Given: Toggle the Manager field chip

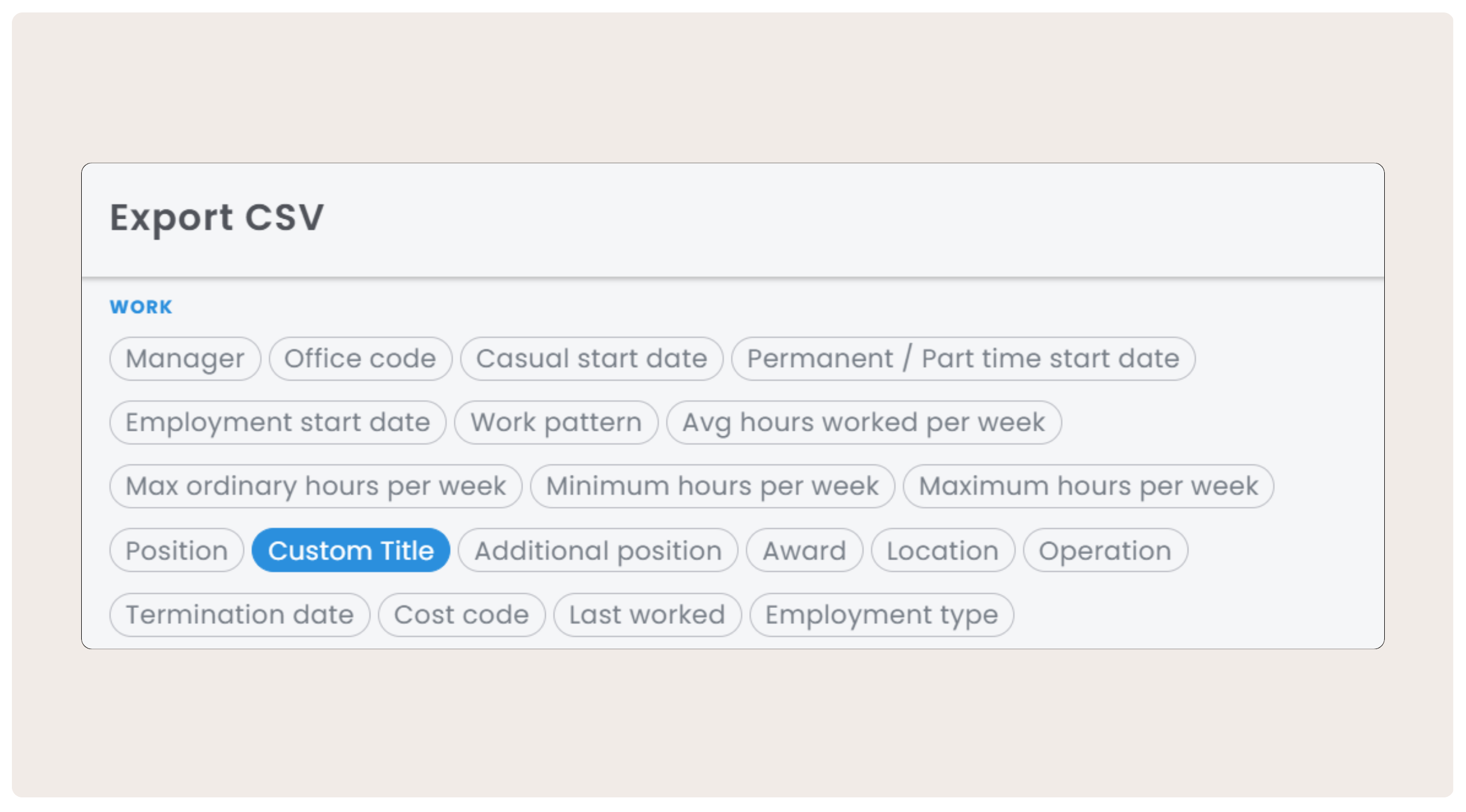Looking at the screenshot, I should tap(185, 358).
